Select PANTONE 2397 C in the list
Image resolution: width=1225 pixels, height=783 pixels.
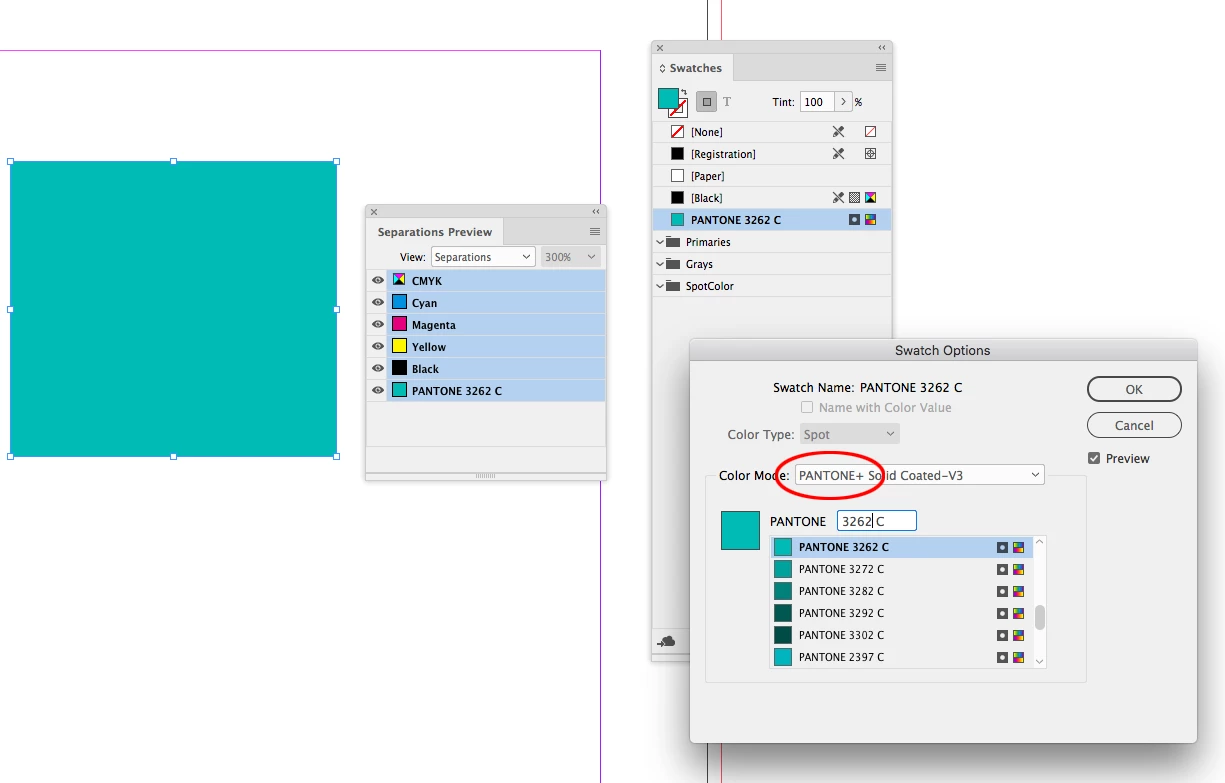[902, 657]
